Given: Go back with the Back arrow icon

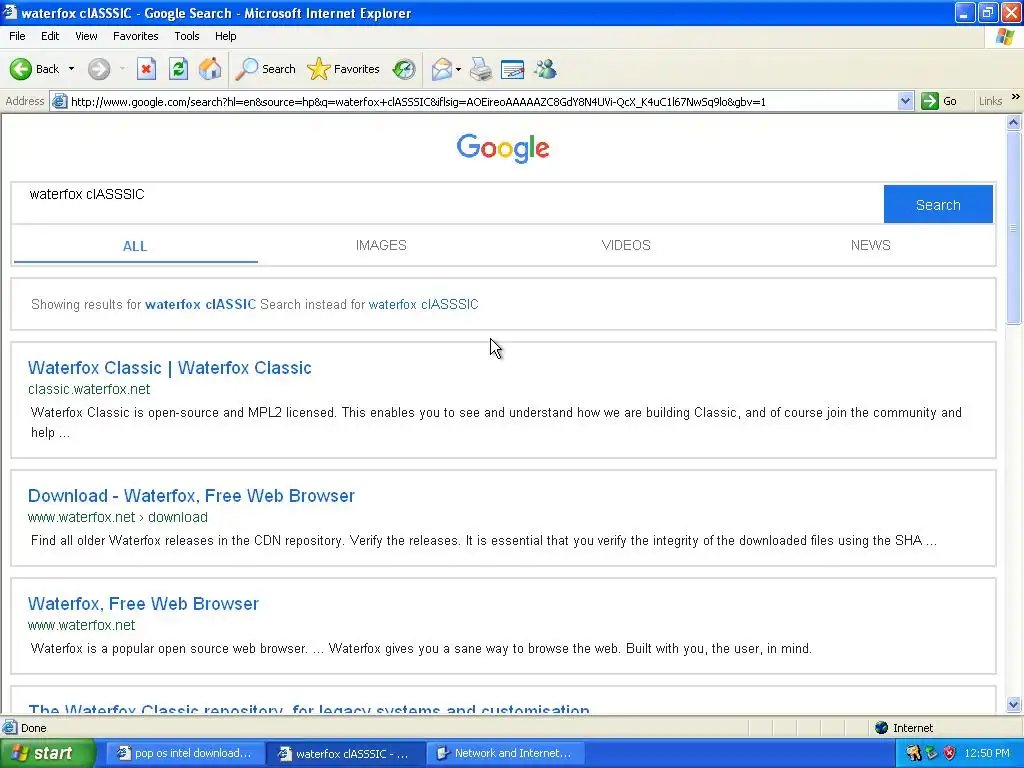Looking at the screenshot, I should click(21, 69).
